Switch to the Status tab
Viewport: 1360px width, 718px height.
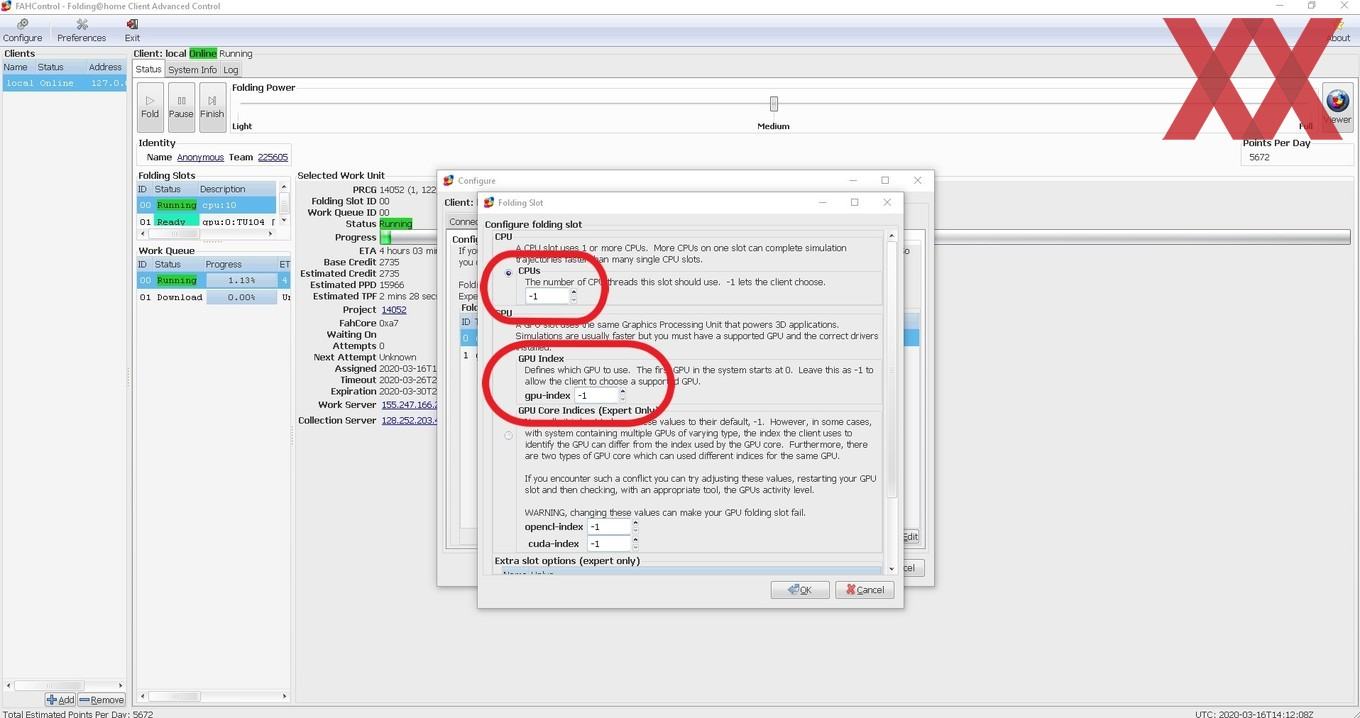(148, 69)
